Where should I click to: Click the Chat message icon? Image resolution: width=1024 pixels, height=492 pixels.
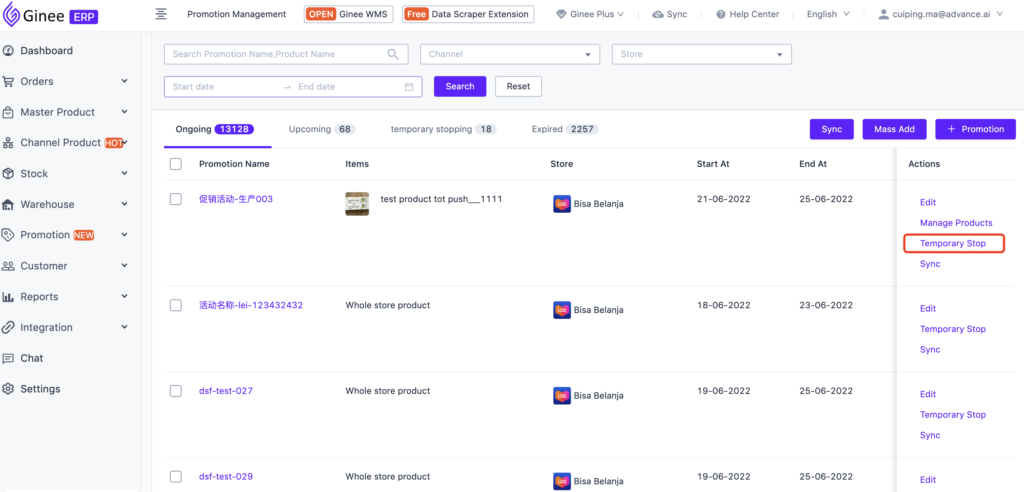tap(8, 358)
